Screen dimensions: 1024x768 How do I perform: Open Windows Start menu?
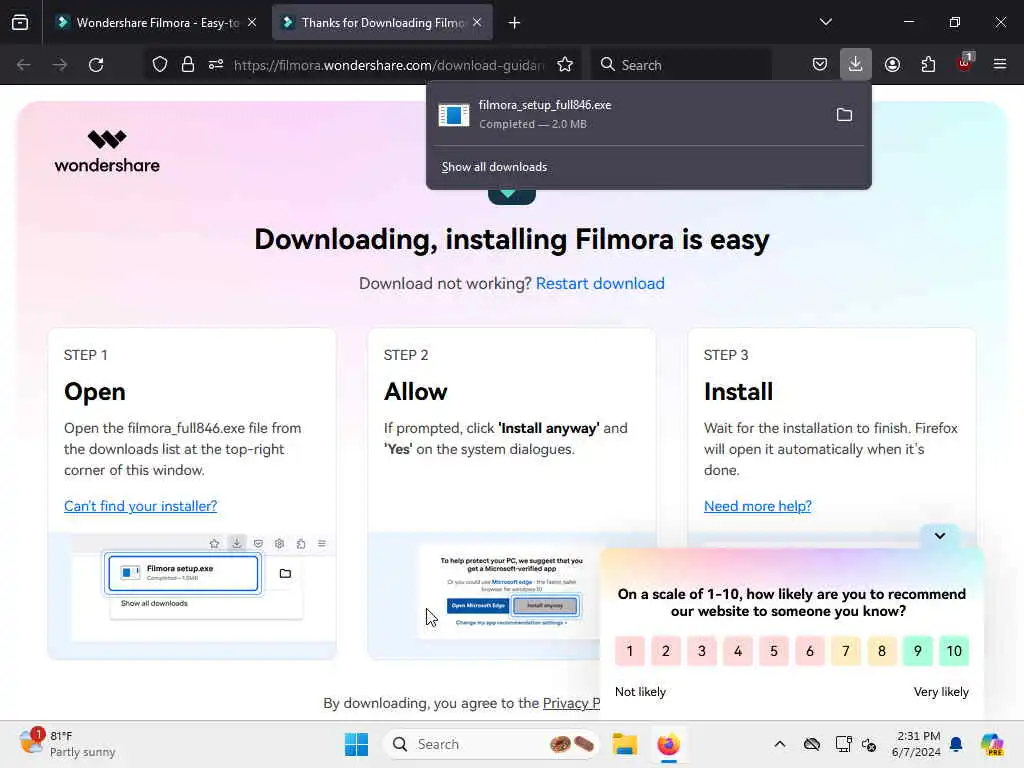[357, 744]
